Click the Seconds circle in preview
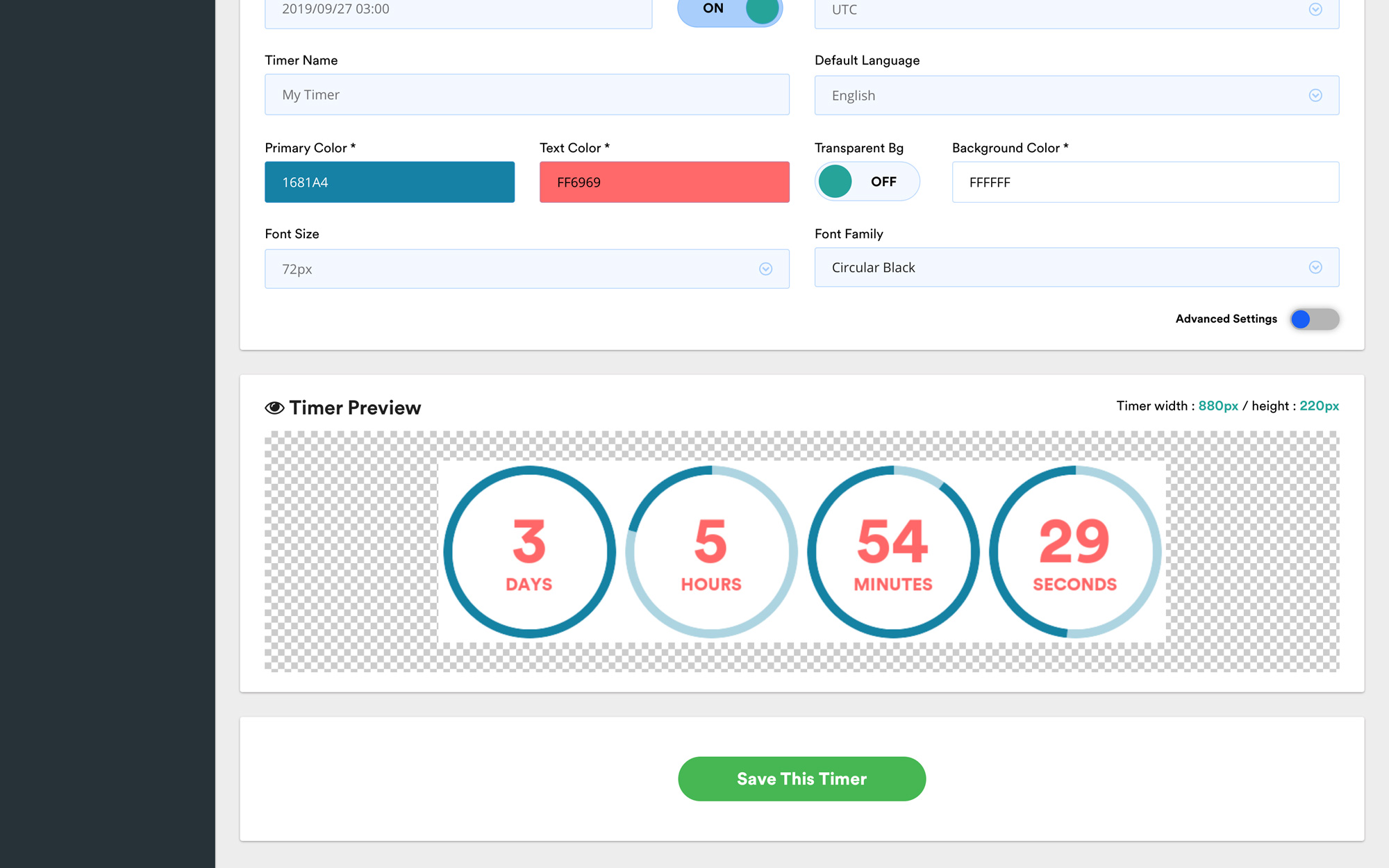The image size is (1389, 868). pos(1074,552)
